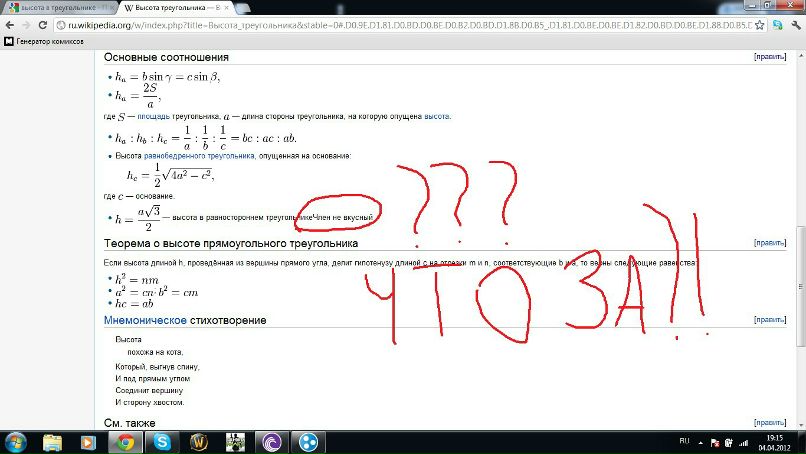Open the RU language selector in tray

pyautogui.click(x=685, y=441)
